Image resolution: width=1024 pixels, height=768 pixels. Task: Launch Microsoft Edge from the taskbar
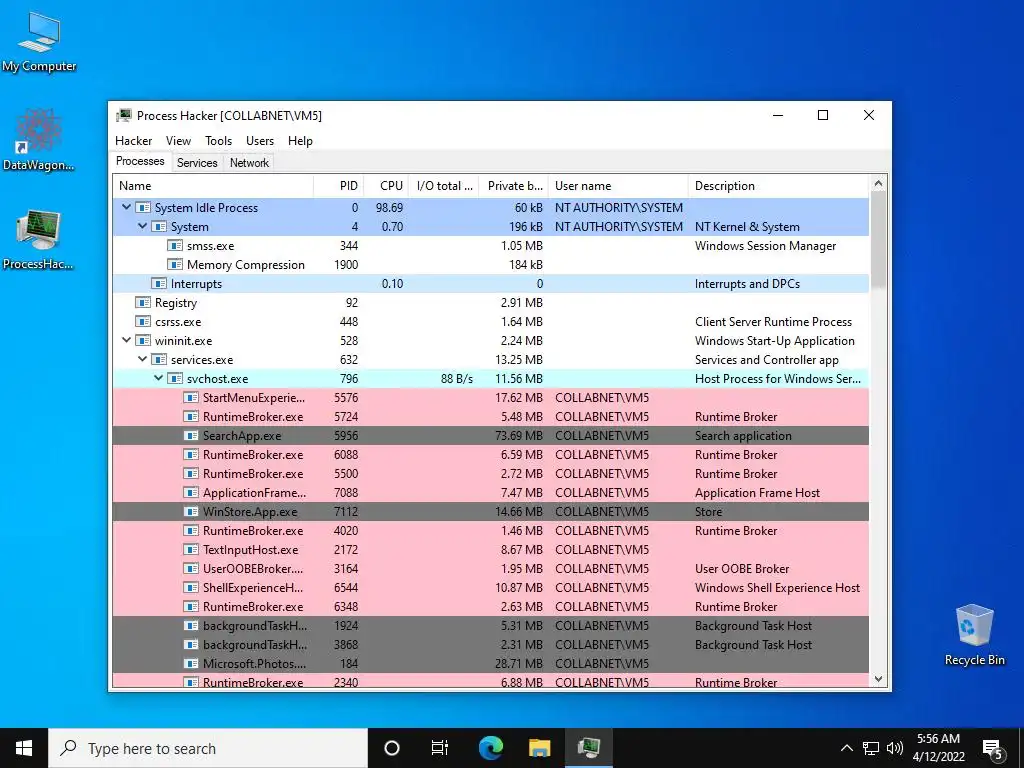coord(491,748)
